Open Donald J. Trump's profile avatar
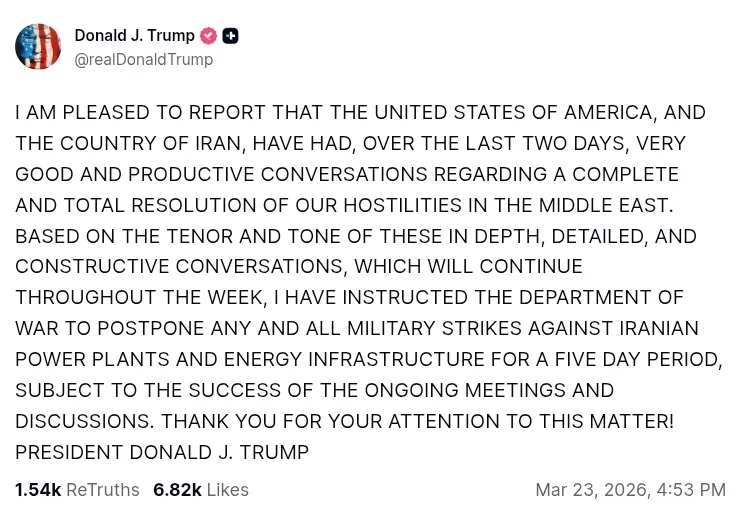744x518 pixels. click(38, 46)
